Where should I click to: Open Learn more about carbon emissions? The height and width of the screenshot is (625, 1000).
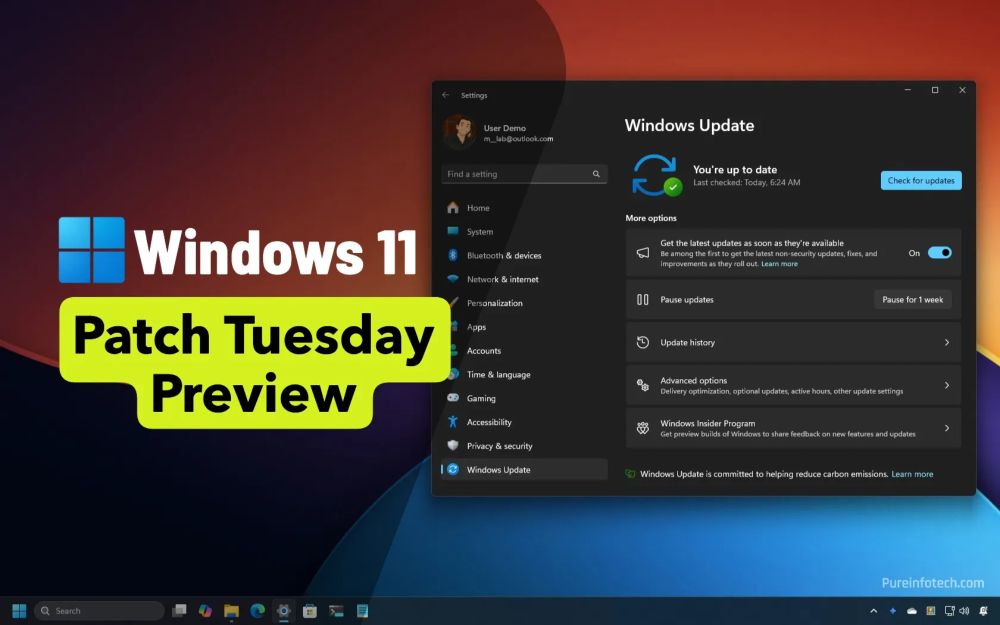pyautogui.click(x=912, y=474)
